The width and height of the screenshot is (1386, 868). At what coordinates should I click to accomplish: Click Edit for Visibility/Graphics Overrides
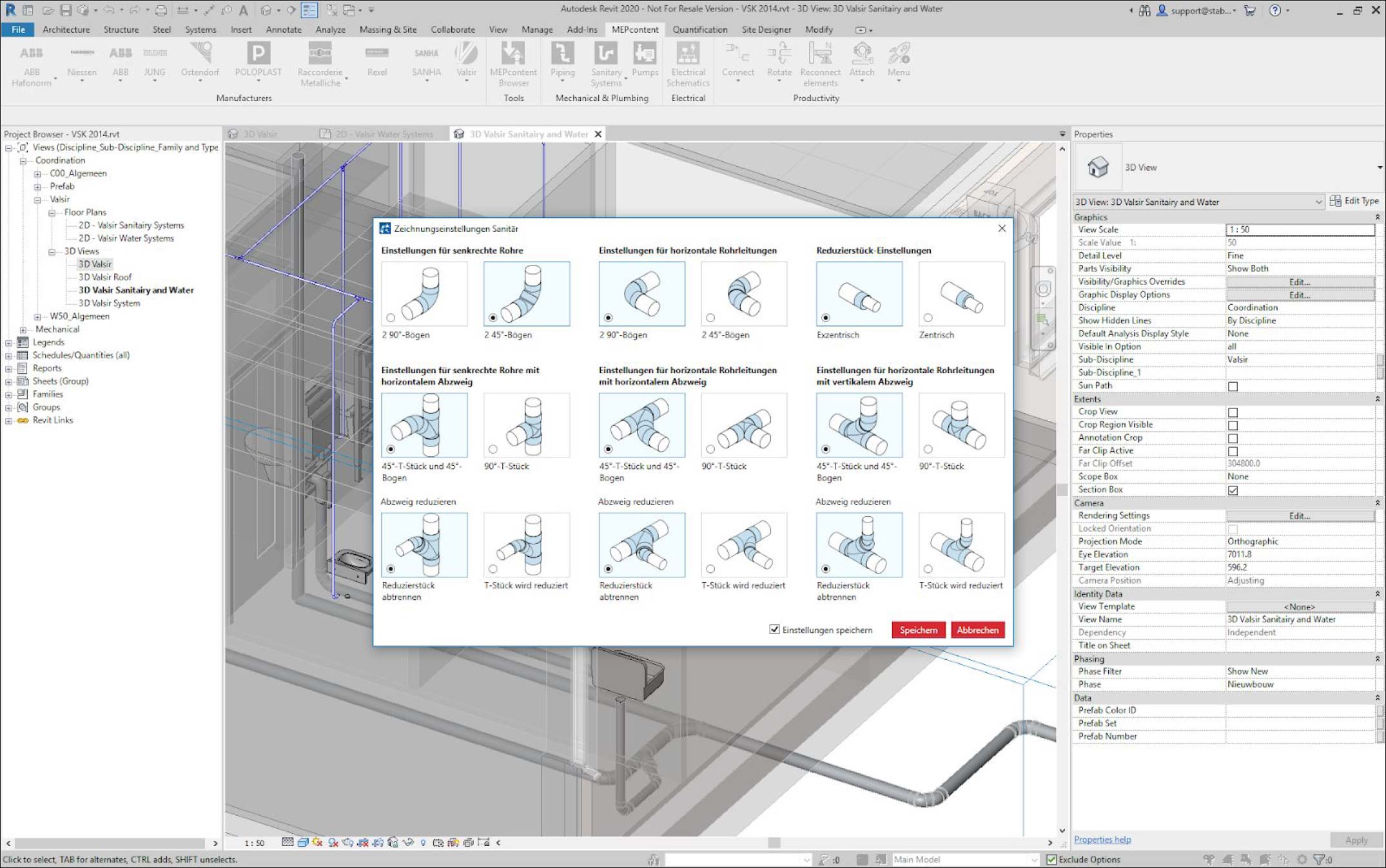point(1300,282)
